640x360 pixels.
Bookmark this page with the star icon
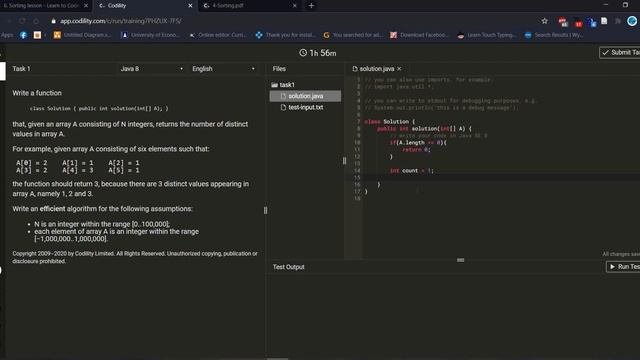click(x=544, y=21)
